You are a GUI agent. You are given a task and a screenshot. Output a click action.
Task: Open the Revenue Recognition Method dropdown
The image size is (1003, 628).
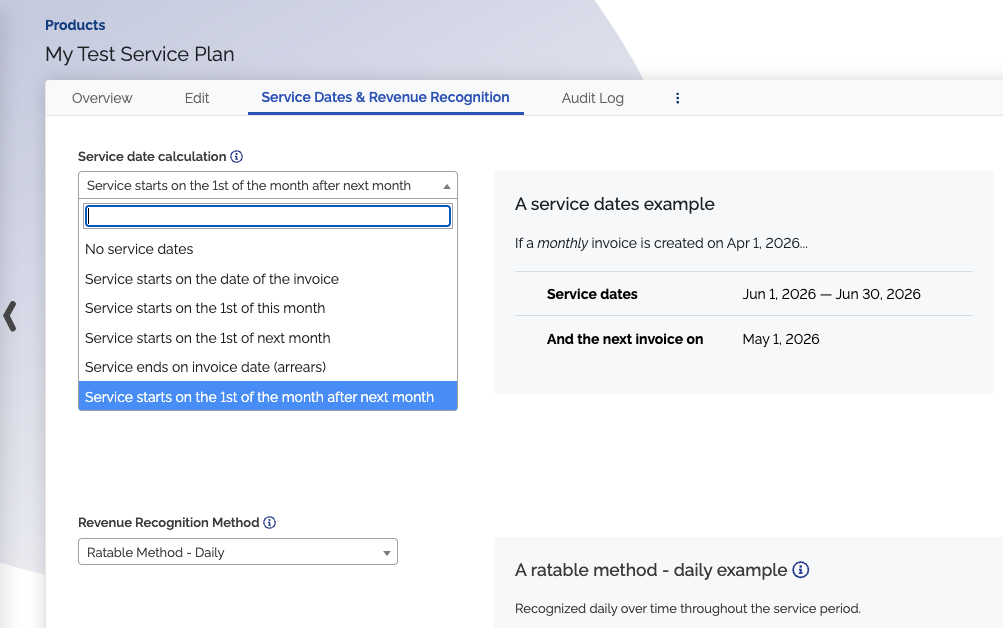point(238,552)
